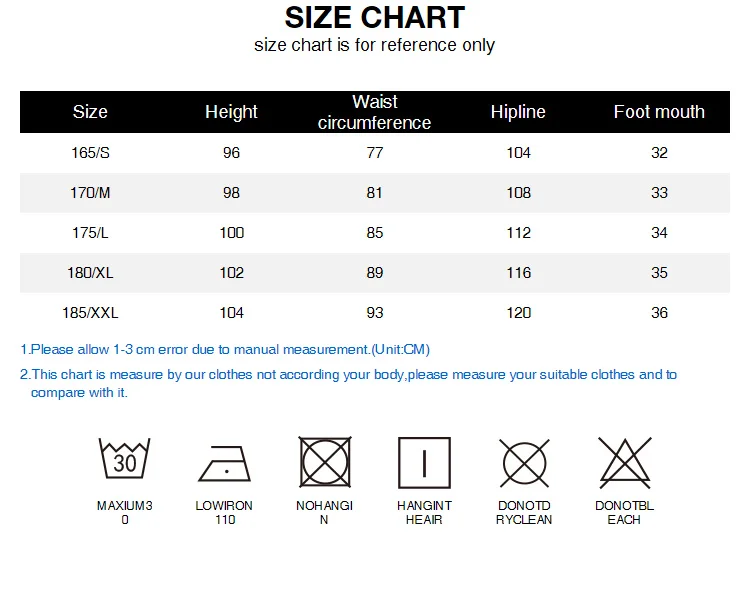The width and height of the screenshot is (750, 608).
Task: Select the 175/L size cell
Action: (90, 233)
